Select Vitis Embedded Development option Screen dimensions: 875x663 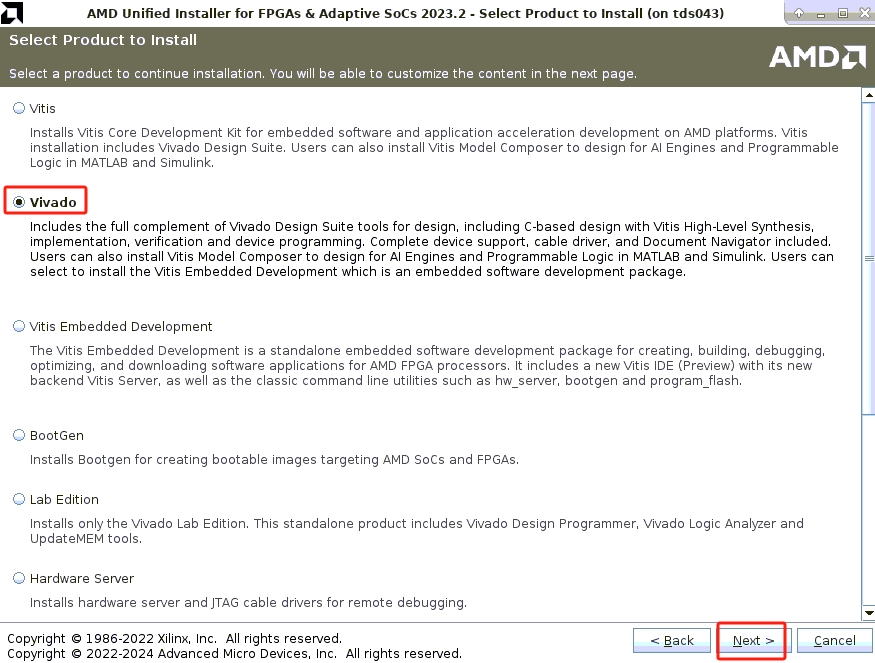19,326
